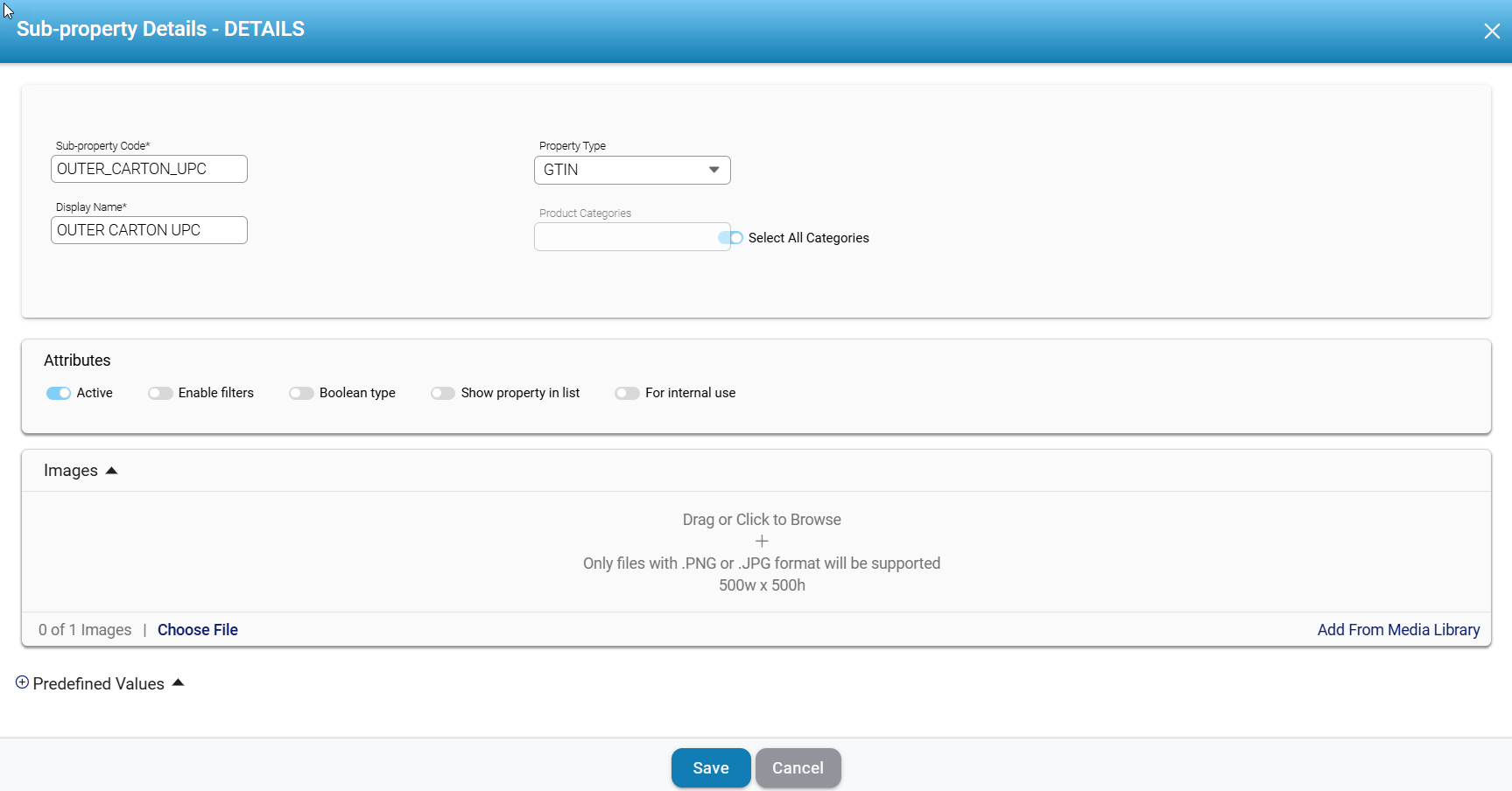
Task: Turn on Boolean type switch
Action: tap(301, 393)
